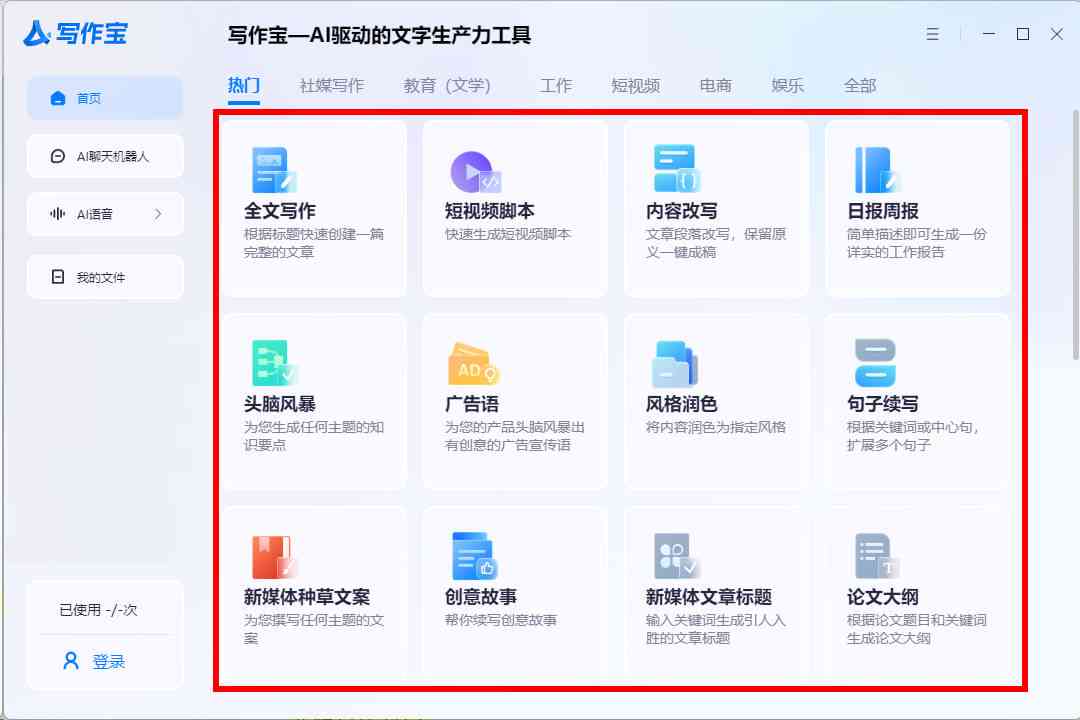The image size is (1080, 720).
Task: Click the 已使用 -/-次 usage text
Action: (x=98, y=610)
